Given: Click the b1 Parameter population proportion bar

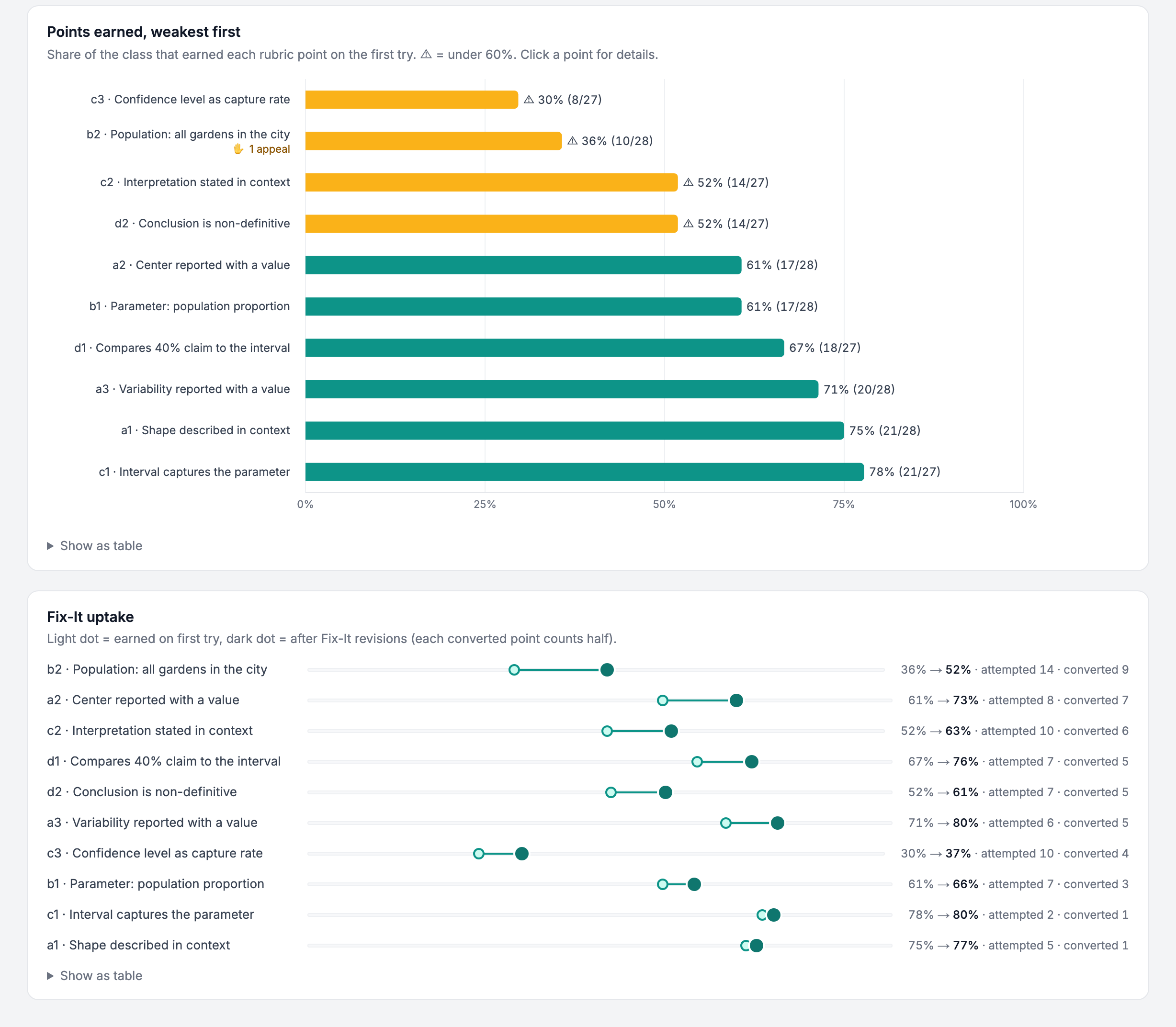Looking at the screenshot, I should 523,306.
